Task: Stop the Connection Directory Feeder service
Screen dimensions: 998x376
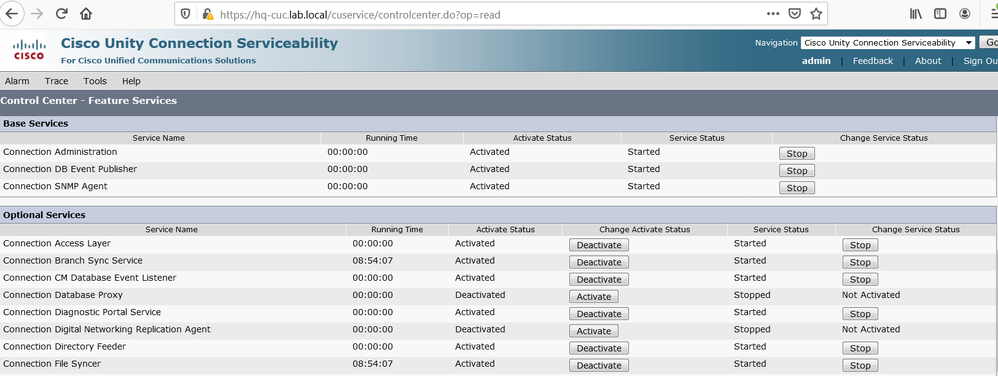Action: pos(860,348)
